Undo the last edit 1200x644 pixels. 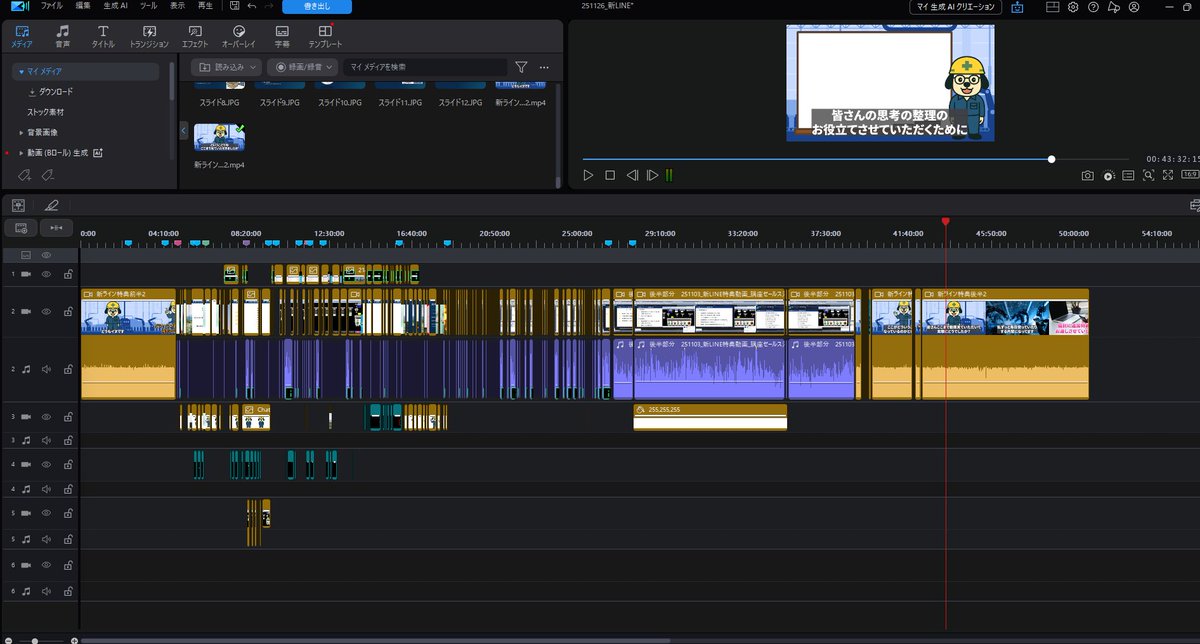251,6
